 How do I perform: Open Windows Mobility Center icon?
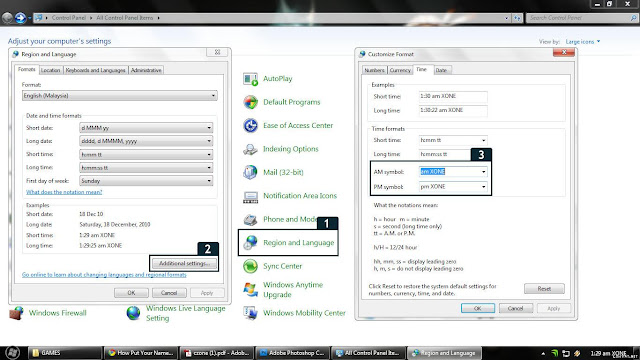click(x=250, y=313)
